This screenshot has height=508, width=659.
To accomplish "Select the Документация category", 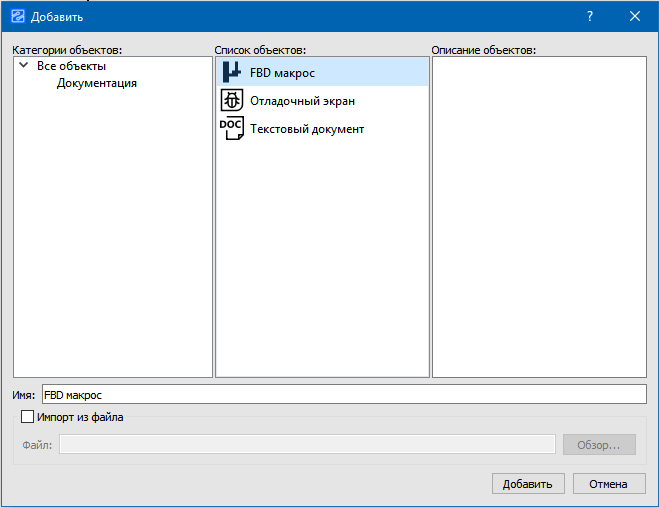I will [97, 83].
